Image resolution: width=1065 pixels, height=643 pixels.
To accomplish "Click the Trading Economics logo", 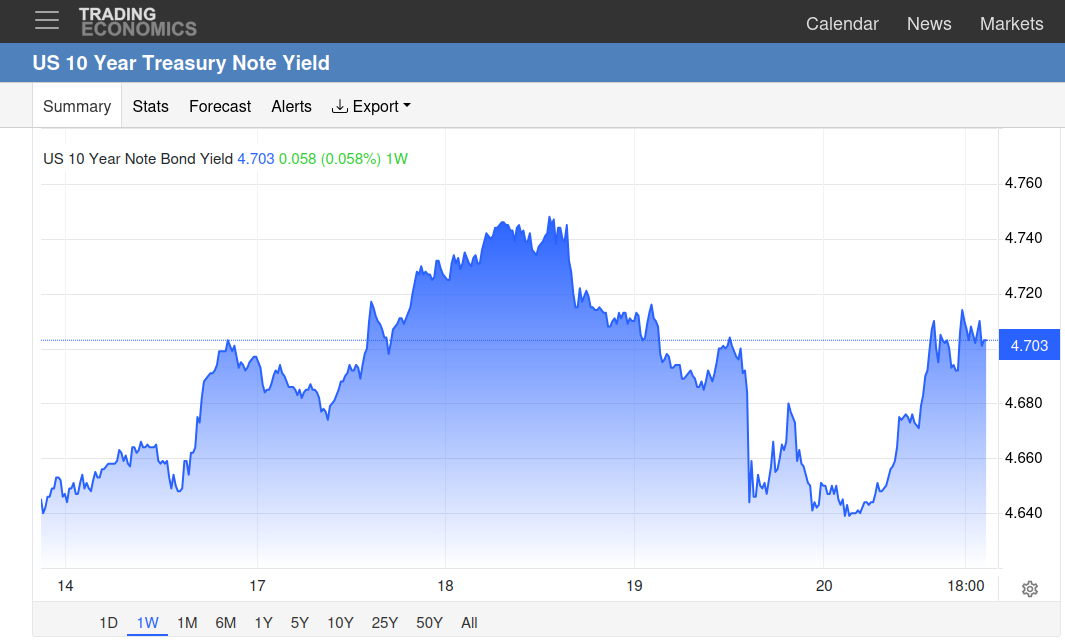I will pos(138,22).
